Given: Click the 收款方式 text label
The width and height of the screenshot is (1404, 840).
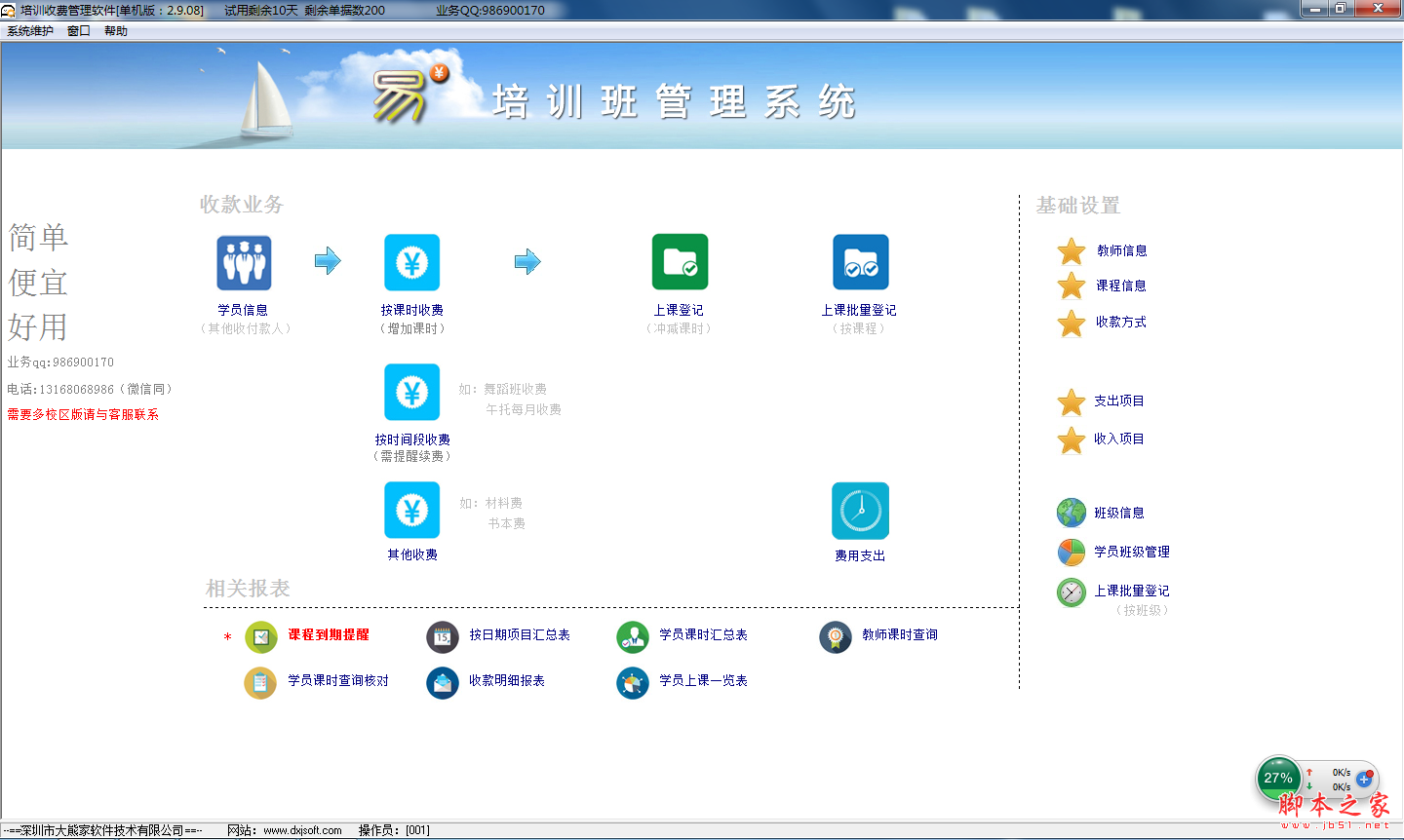Looking at the screenshot, I should tap(1121, 322).
